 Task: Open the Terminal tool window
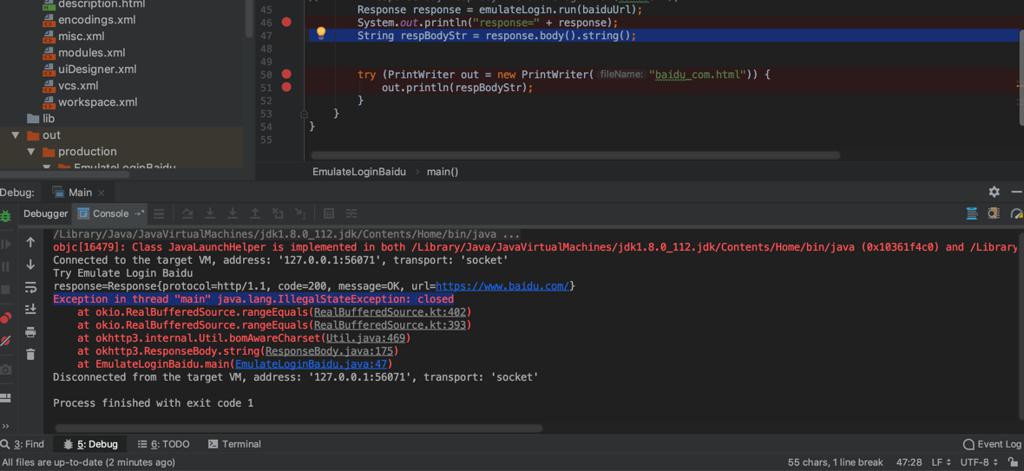[x=234, y=444]
